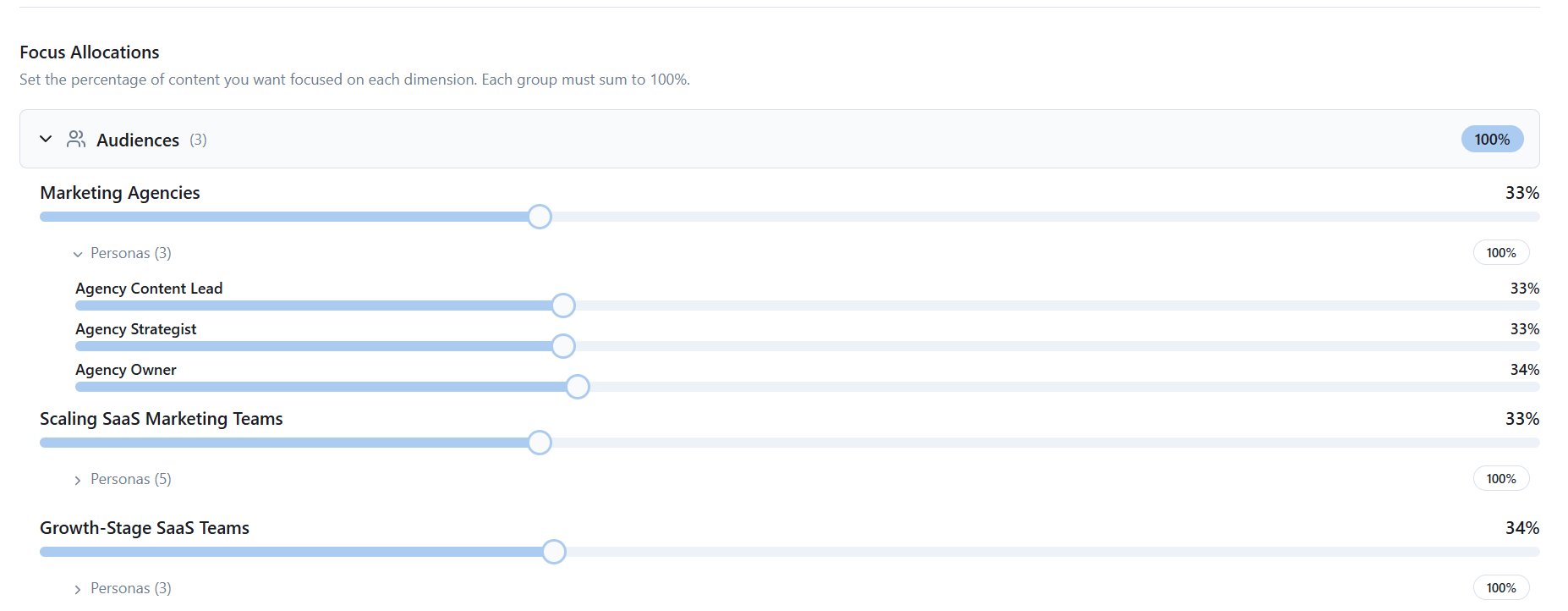Click the Audiences people icon

(x=76, y=139)
